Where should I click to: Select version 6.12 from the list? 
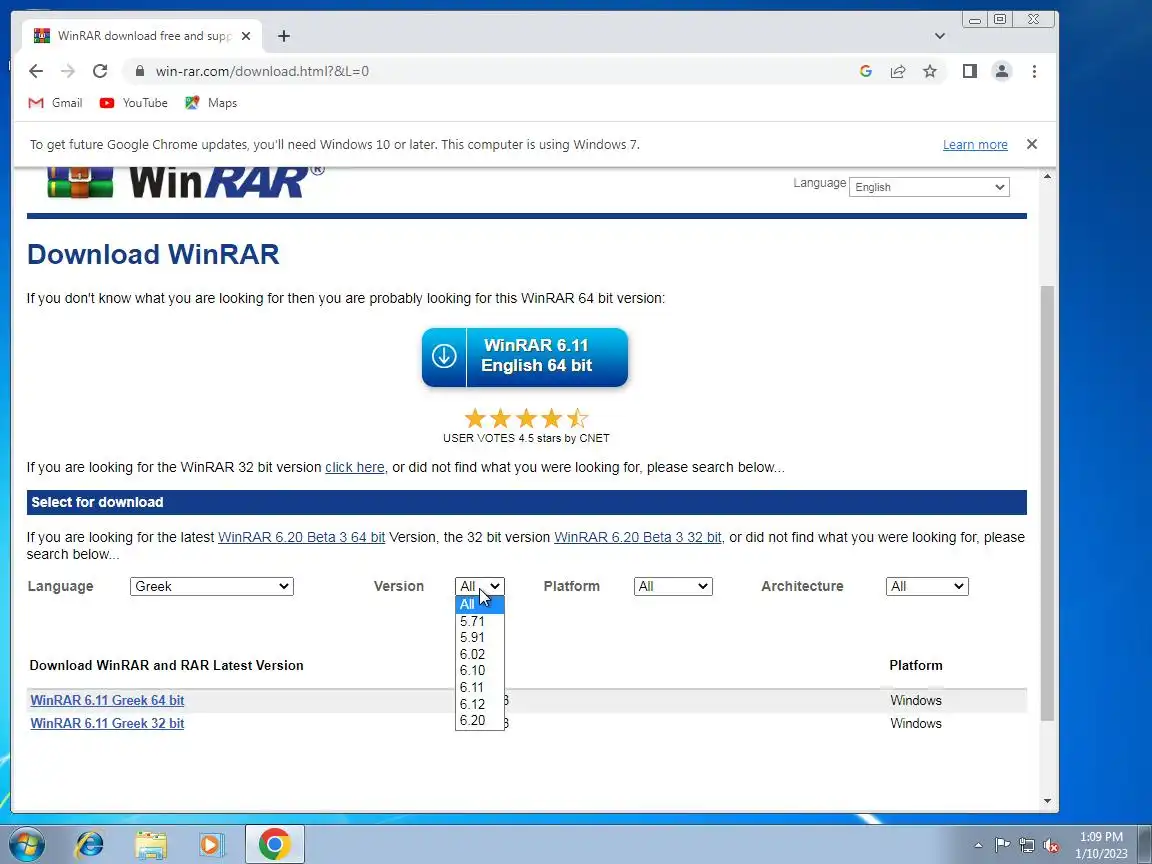tap(480, 704)
